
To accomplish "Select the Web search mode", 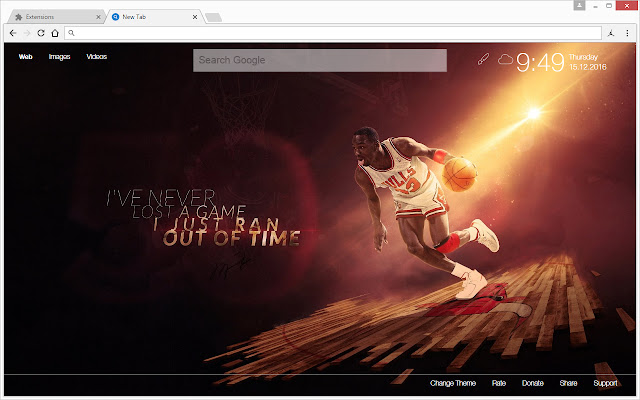I will click(26, 57).
